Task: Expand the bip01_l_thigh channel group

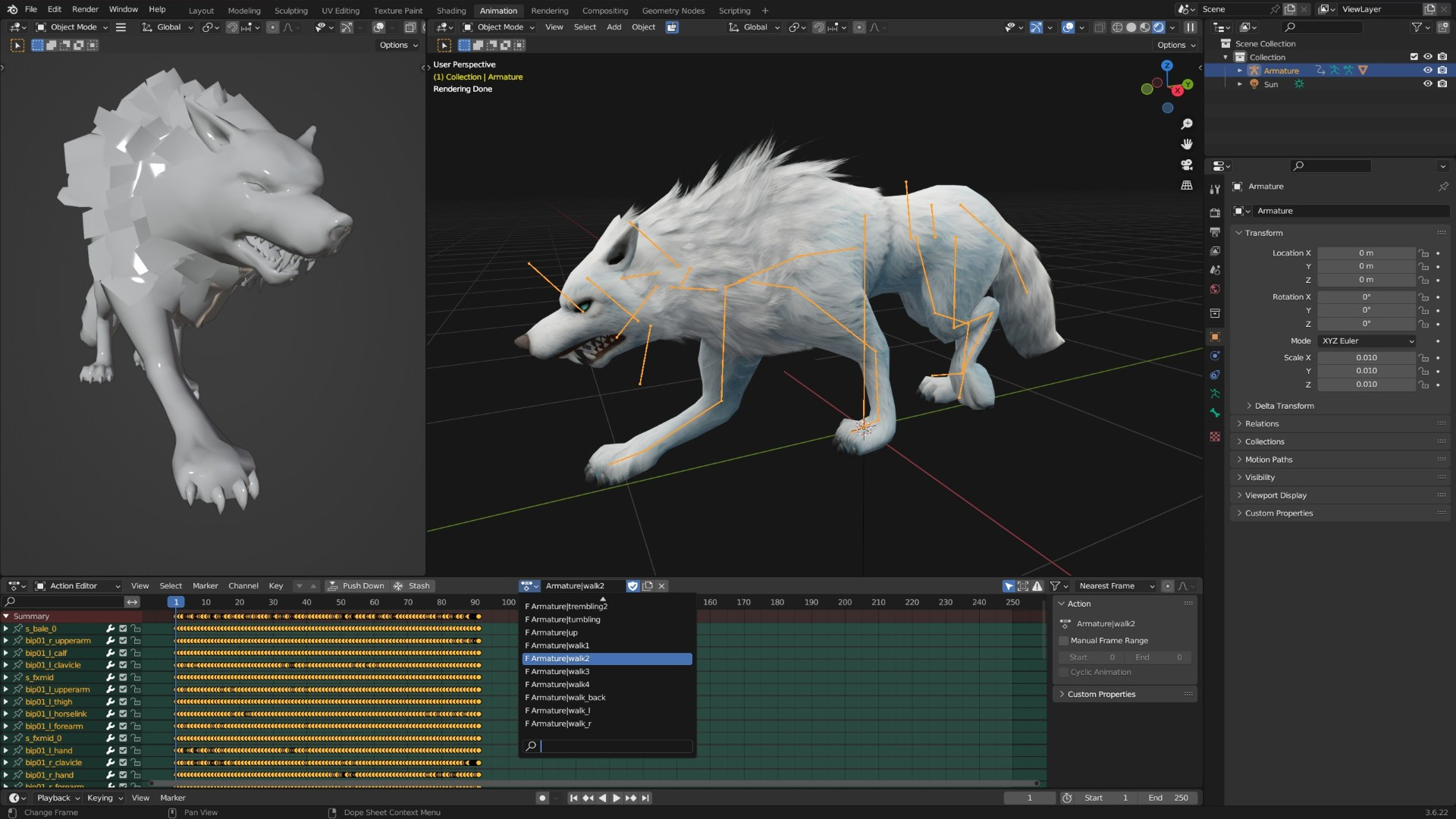Action: [x=6, y=701]
